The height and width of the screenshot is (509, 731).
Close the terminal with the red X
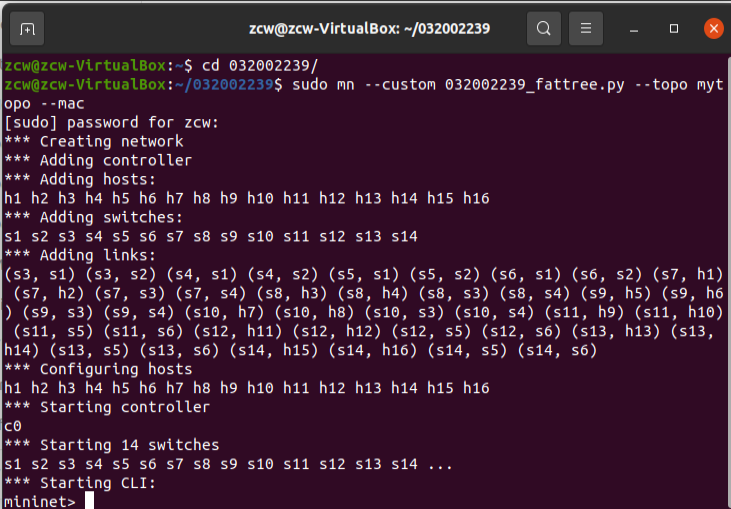(713, 28)
